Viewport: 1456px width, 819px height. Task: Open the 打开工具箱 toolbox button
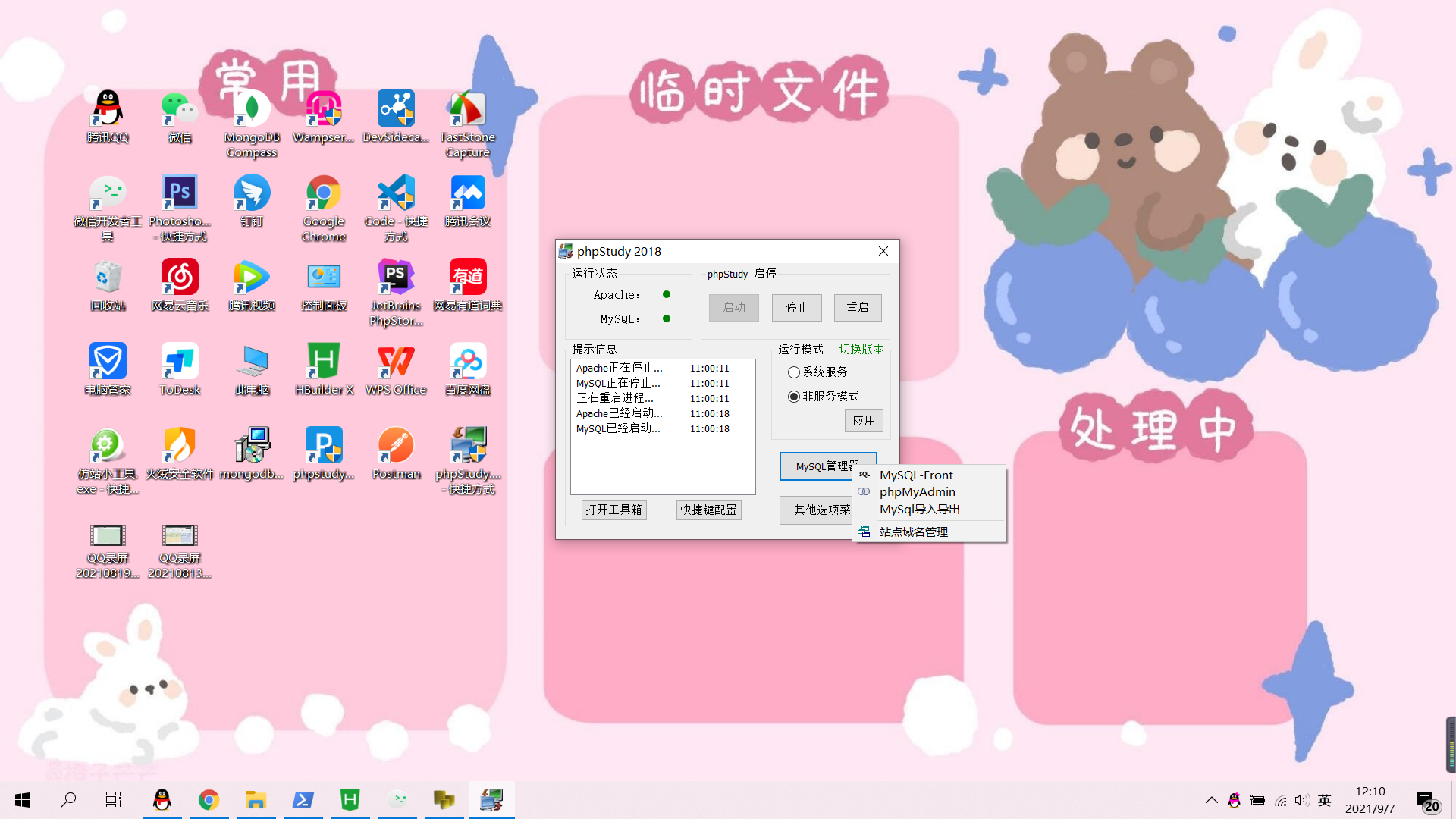point(613,510)
